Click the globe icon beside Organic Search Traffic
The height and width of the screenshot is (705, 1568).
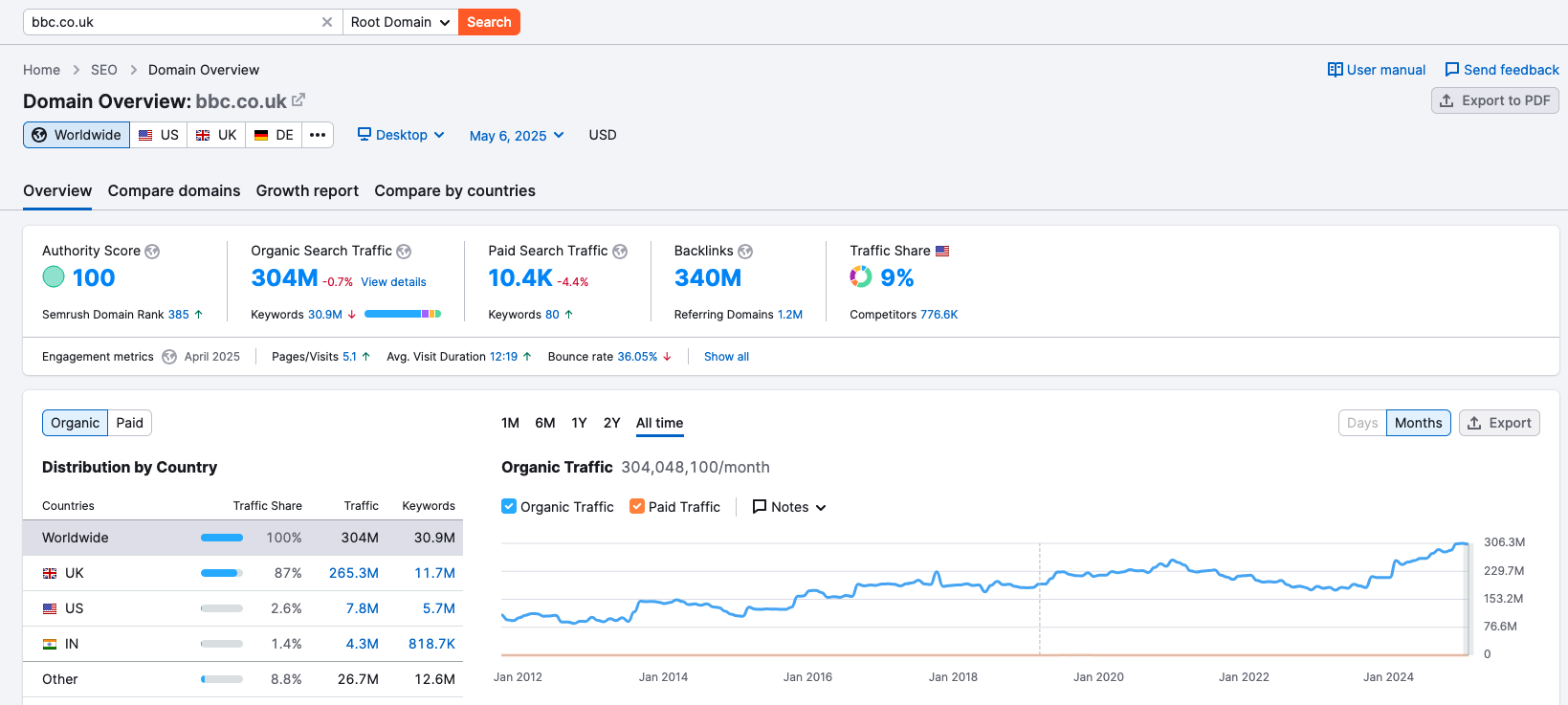[x=404, y=252]
